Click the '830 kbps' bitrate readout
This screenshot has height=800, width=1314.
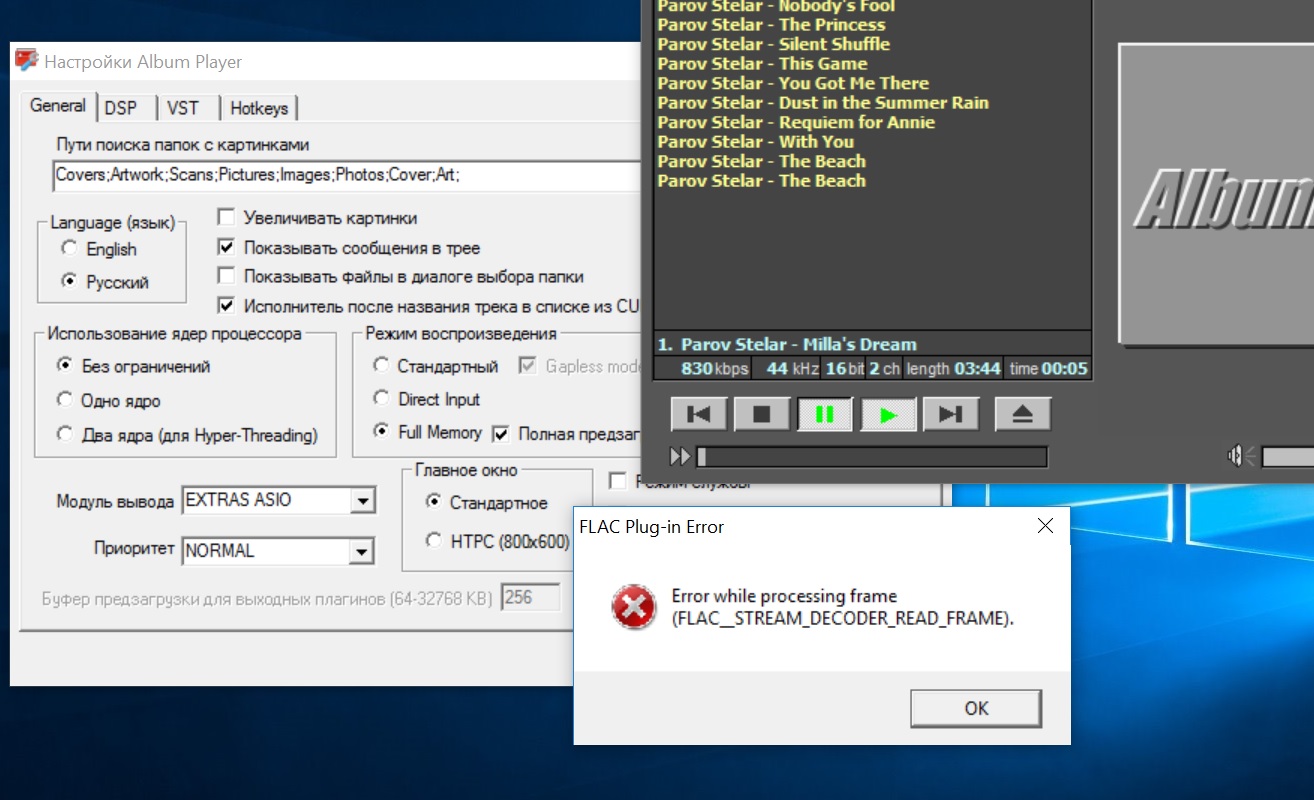715,369
